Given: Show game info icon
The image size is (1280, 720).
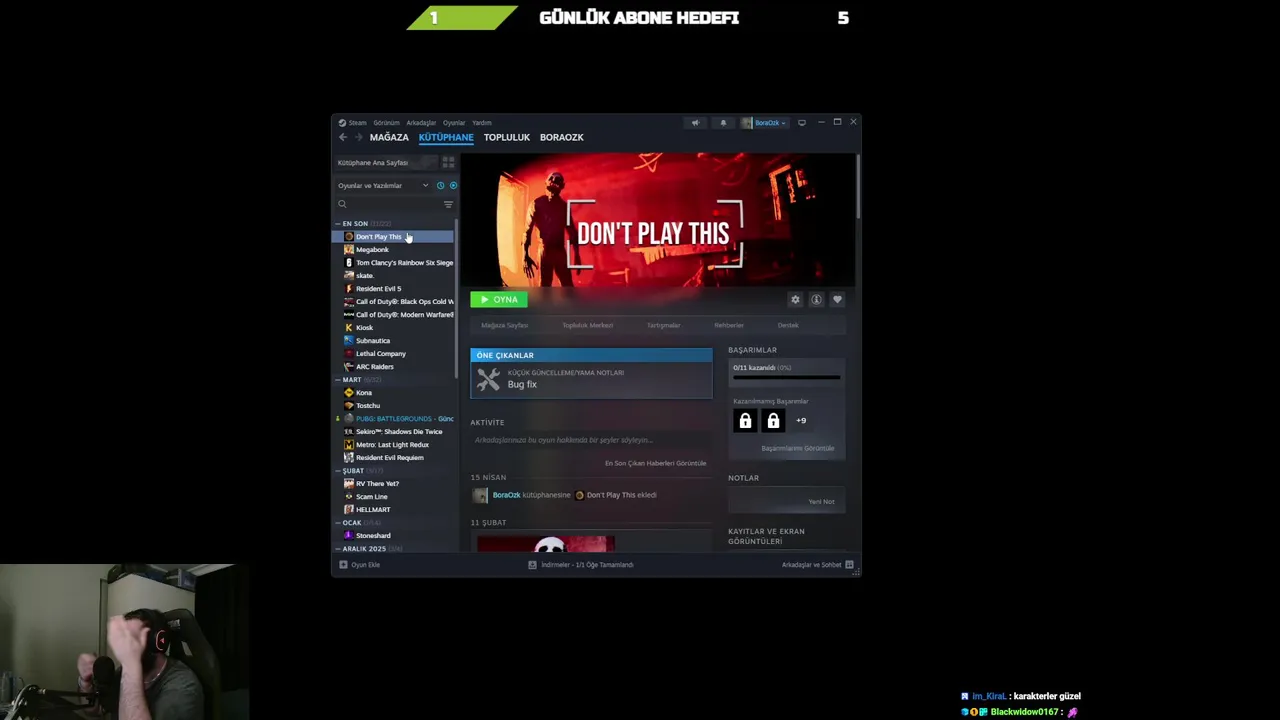Looking at the screenshot, I should tap(816, 299).
